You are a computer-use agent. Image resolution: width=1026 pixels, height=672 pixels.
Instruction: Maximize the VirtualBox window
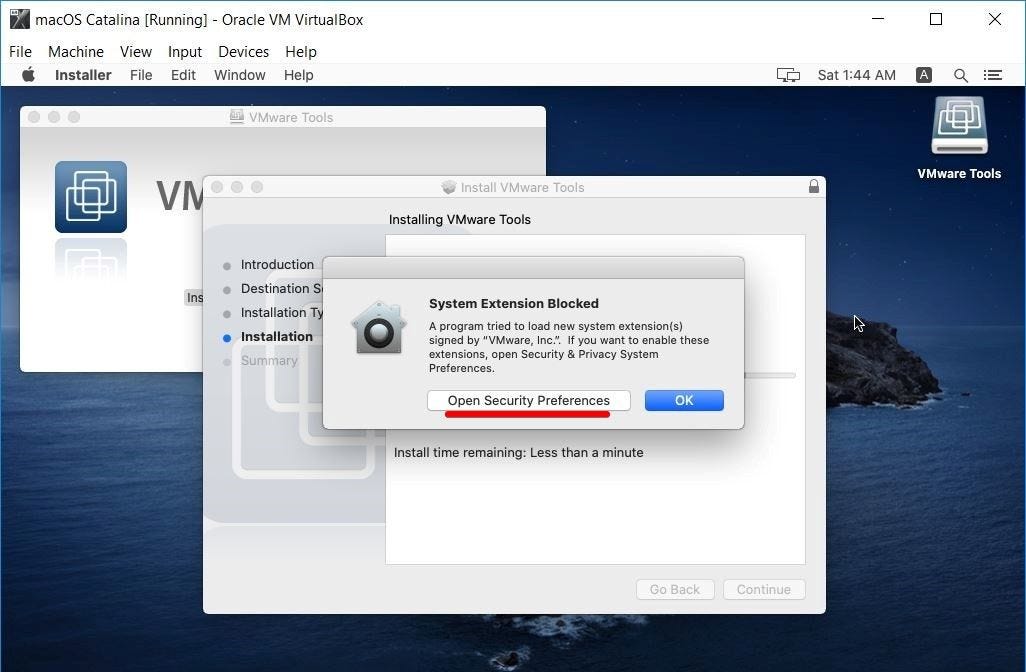click(936, 19)
